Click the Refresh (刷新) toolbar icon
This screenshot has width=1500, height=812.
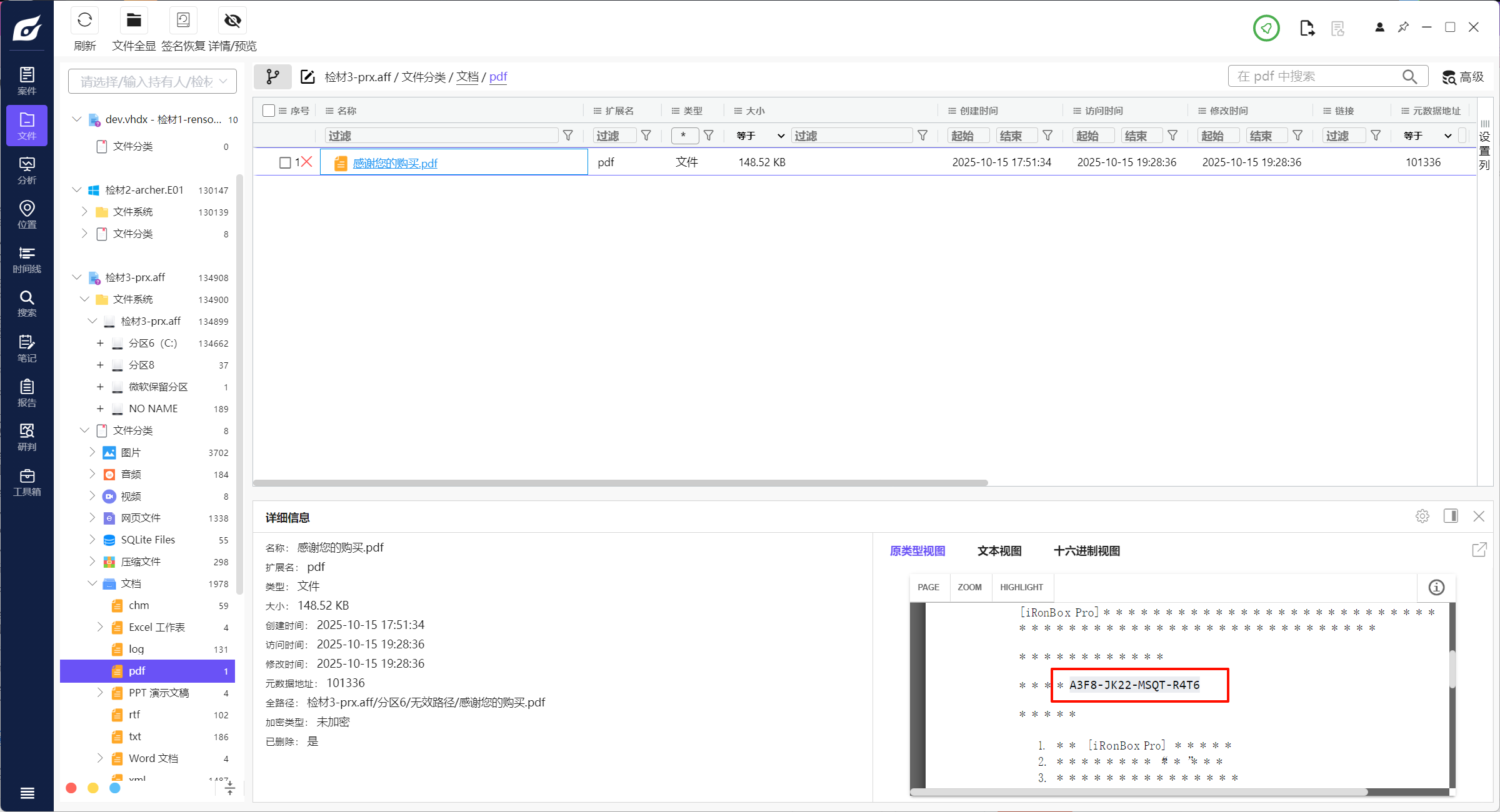(84, 21)
